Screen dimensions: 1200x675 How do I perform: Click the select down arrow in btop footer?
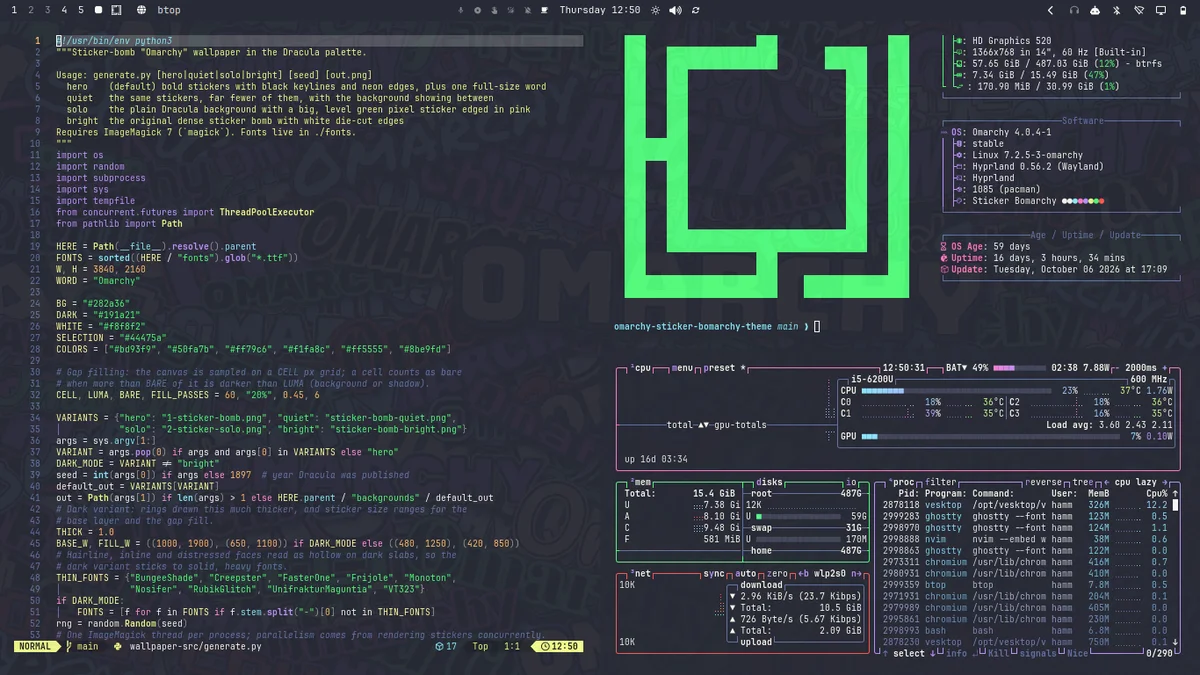[x=933, y=653]
